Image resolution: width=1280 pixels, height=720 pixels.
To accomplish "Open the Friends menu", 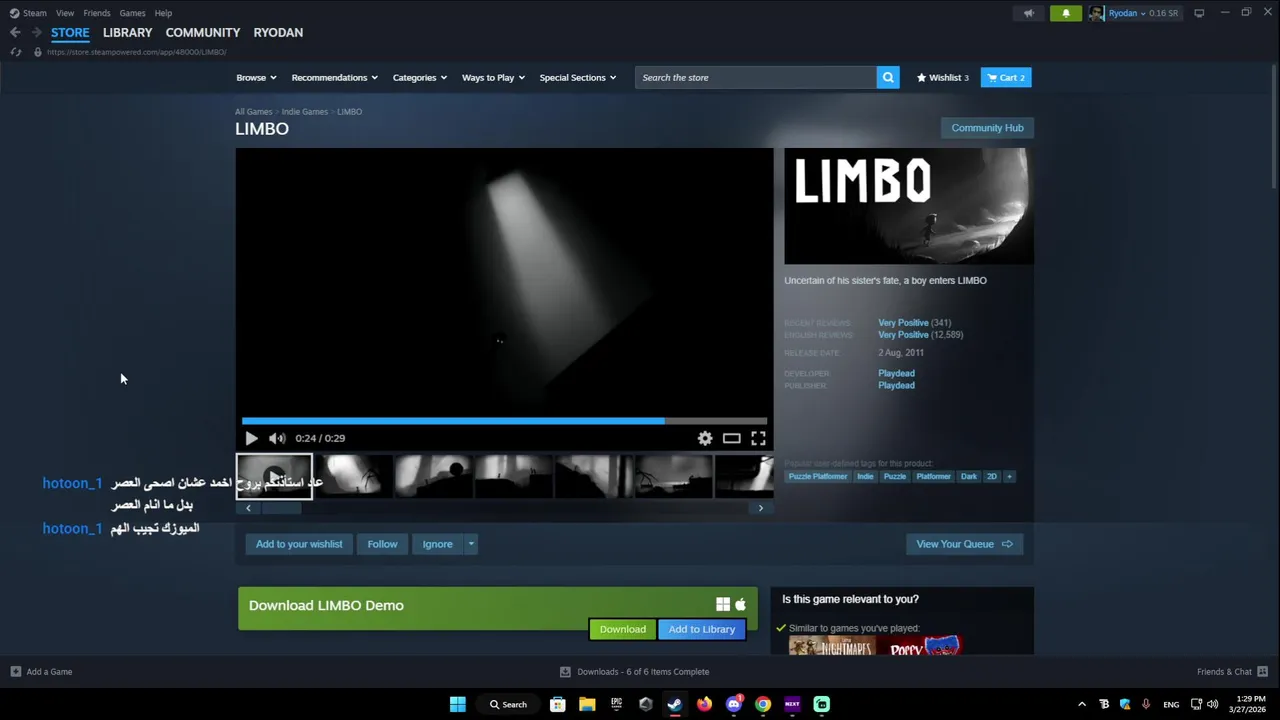I will click(x=97, y=13).
